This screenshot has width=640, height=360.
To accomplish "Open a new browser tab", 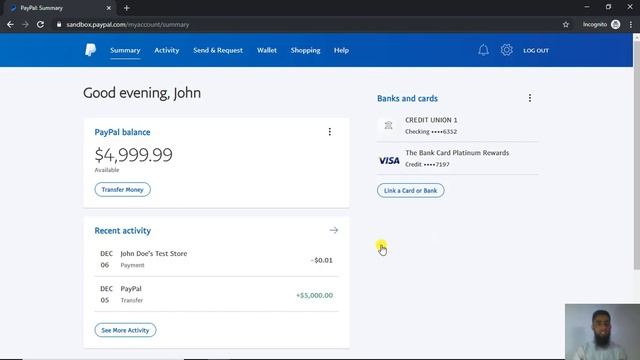I will (127, 8).
